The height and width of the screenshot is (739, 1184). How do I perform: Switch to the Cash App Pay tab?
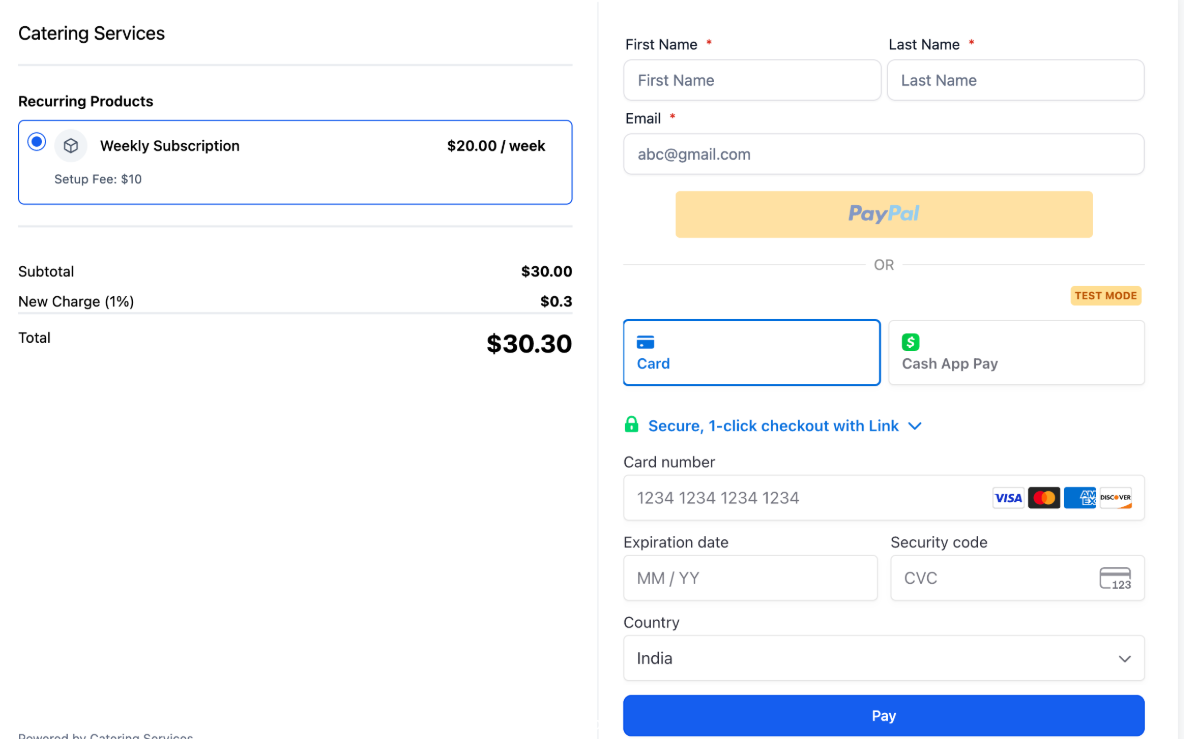coord(1016,352)
